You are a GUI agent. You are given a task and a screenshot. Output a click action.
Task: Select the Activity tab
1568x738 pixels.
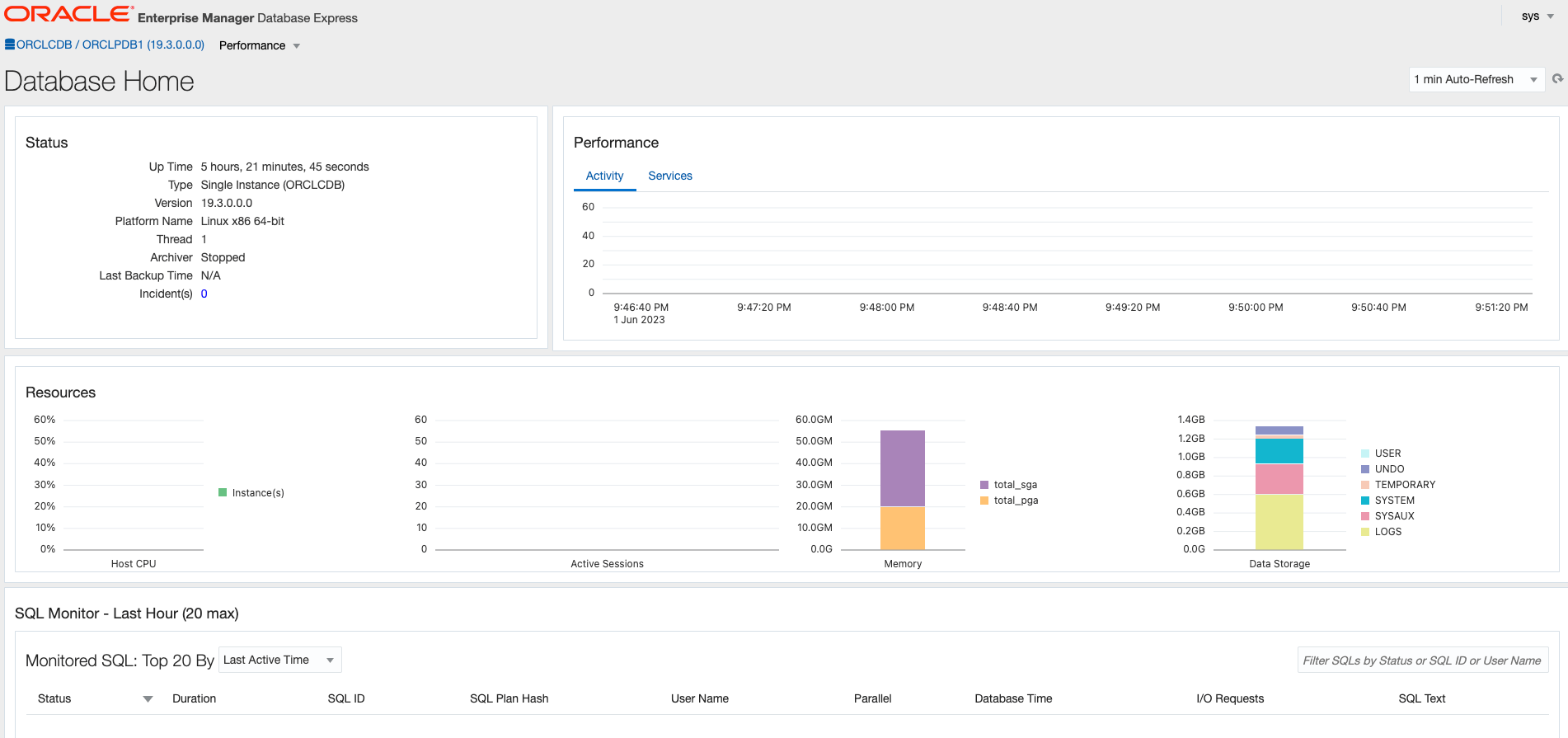click(x=604, y=176)
